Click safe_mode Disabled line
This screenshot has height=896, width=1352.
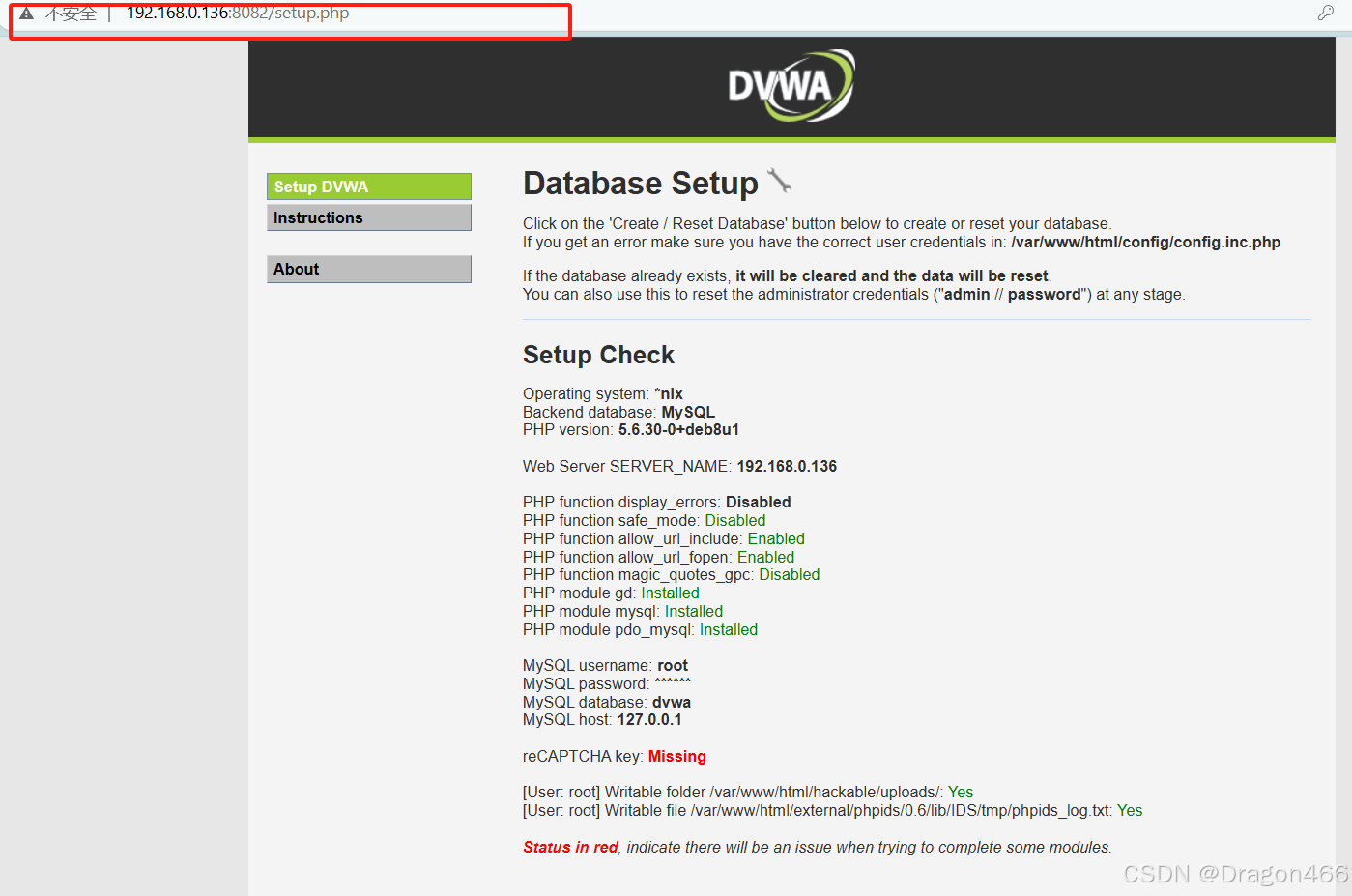click(644, 520)
